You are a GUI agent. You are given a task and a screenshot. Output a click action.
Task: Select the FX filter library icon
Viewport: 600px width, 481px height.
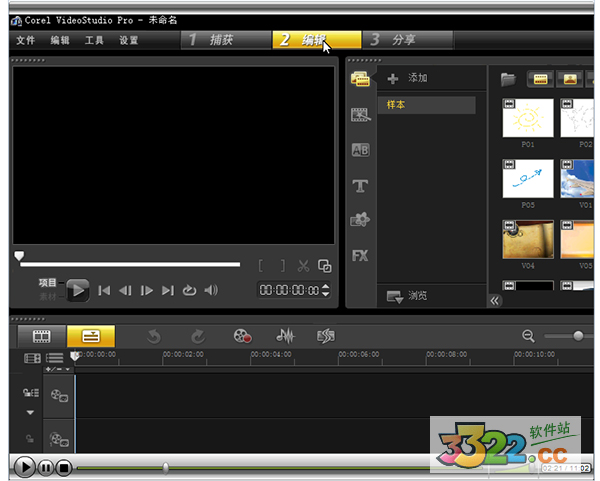tap(360, 256)
